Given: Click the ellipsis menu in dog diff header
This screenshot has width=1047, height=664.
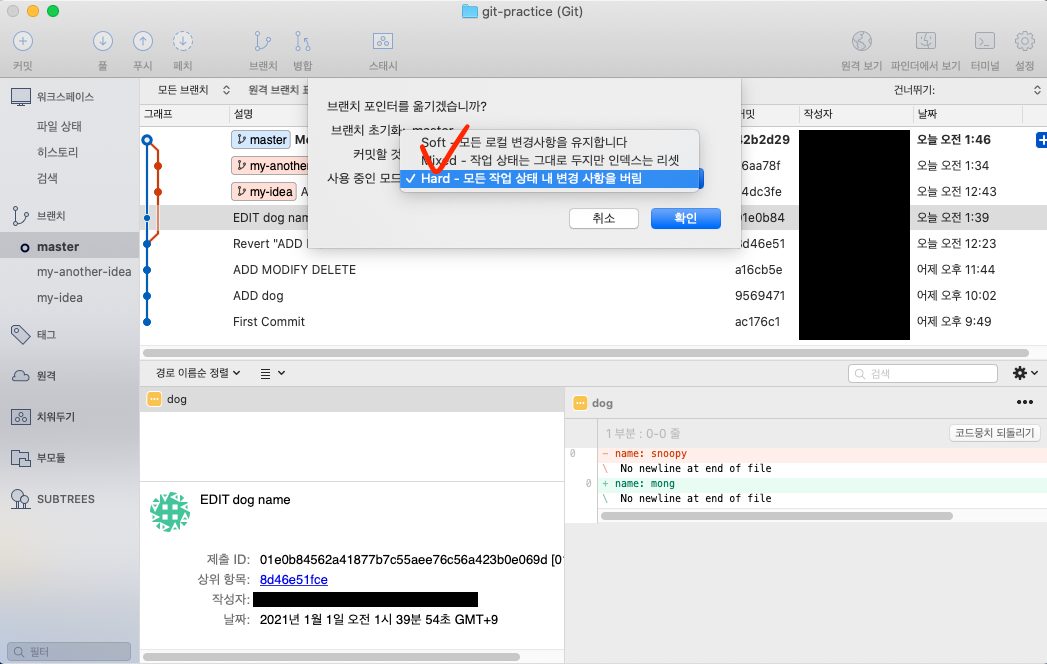Looking at the screenshot, I should (1024, 402).
